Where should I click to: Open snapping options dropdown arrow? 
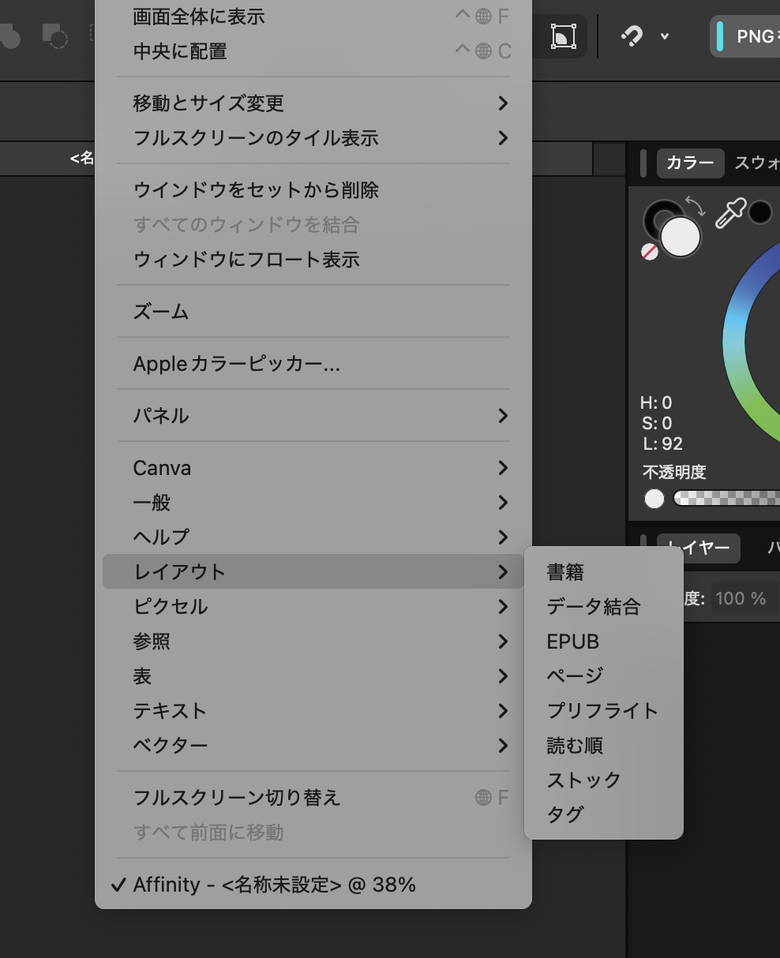(665, 37)
